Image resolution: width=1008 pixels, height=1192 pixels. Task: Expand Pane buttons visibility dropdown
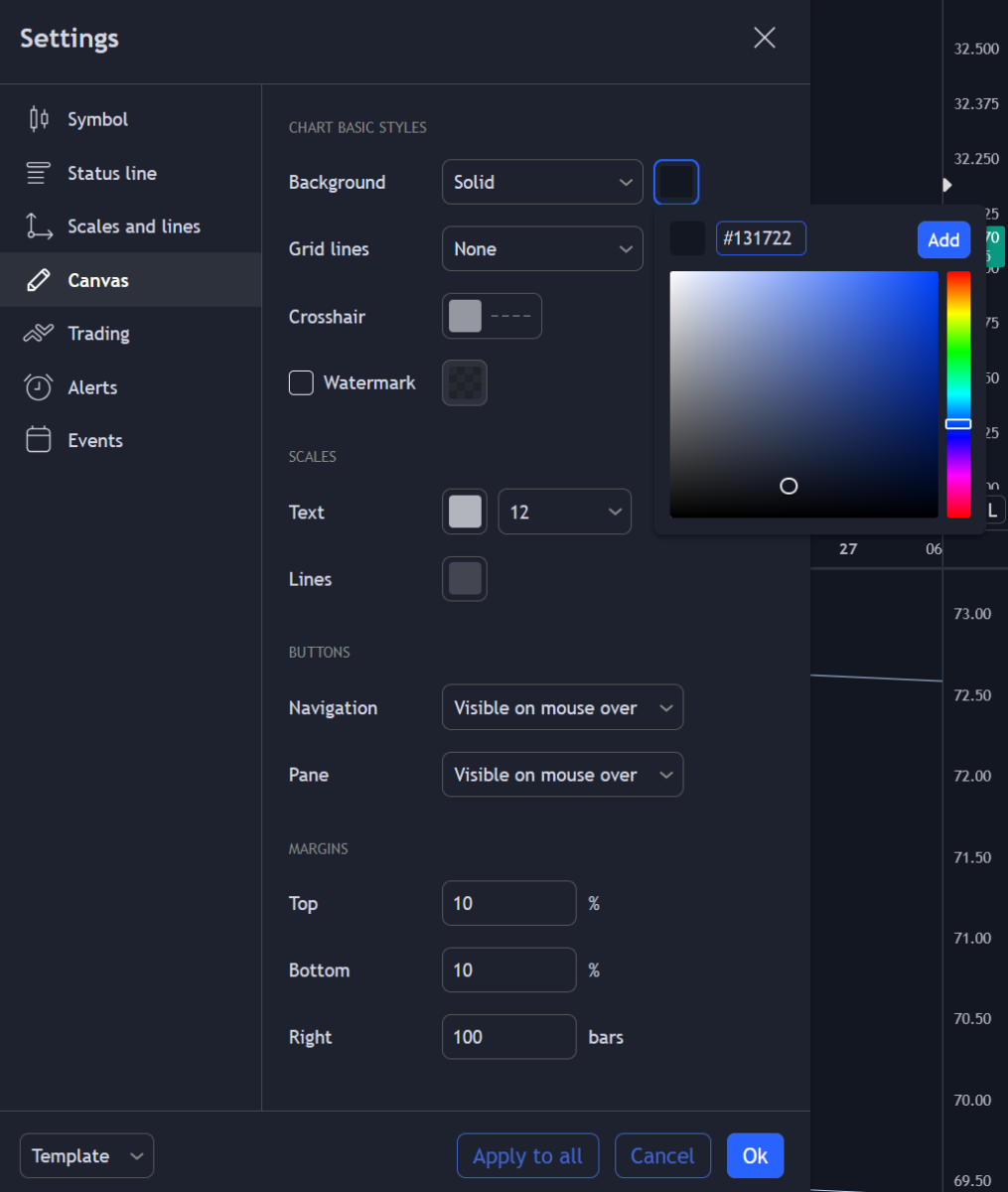562,775
